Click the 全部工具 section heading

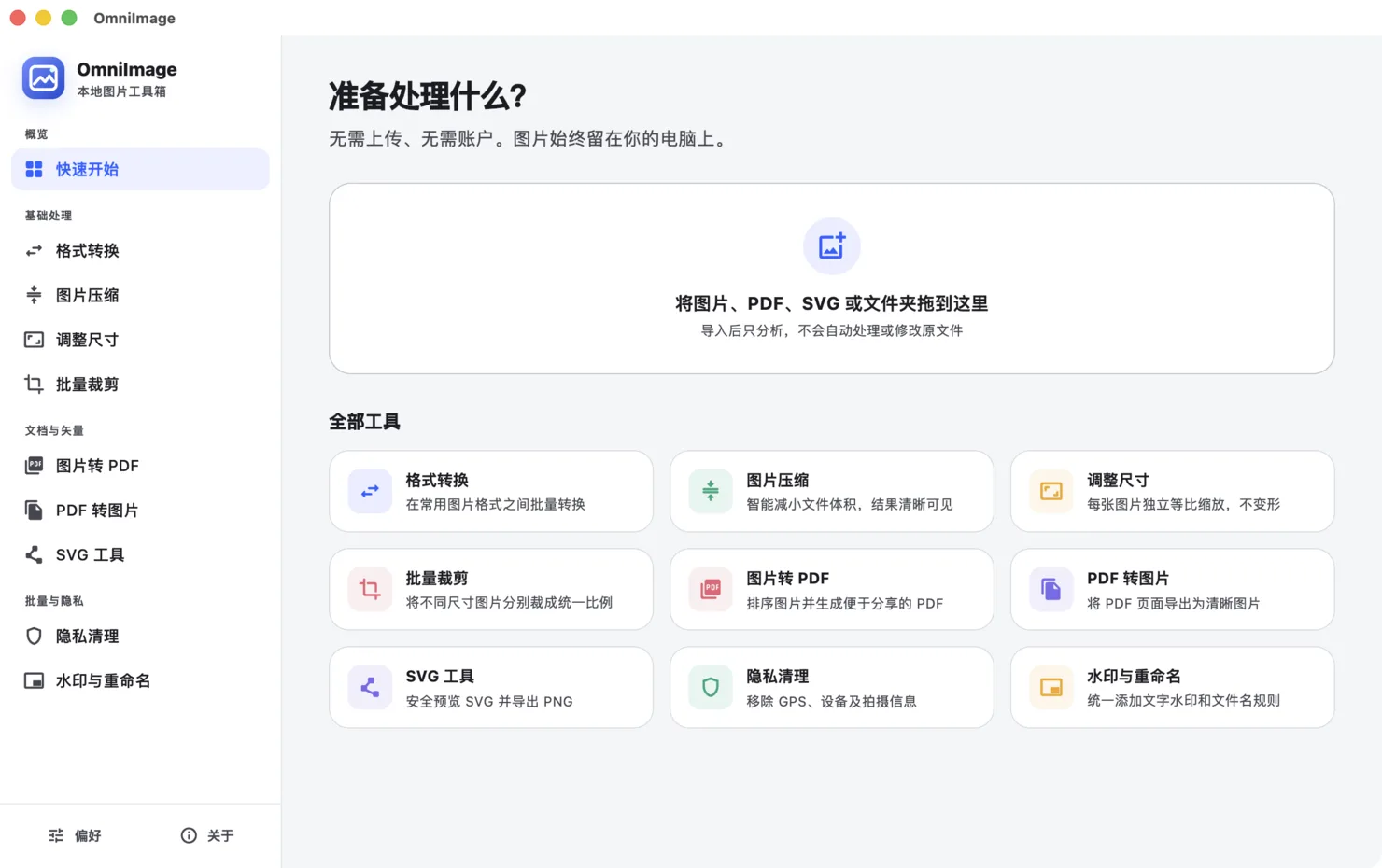tap(364, 422)
